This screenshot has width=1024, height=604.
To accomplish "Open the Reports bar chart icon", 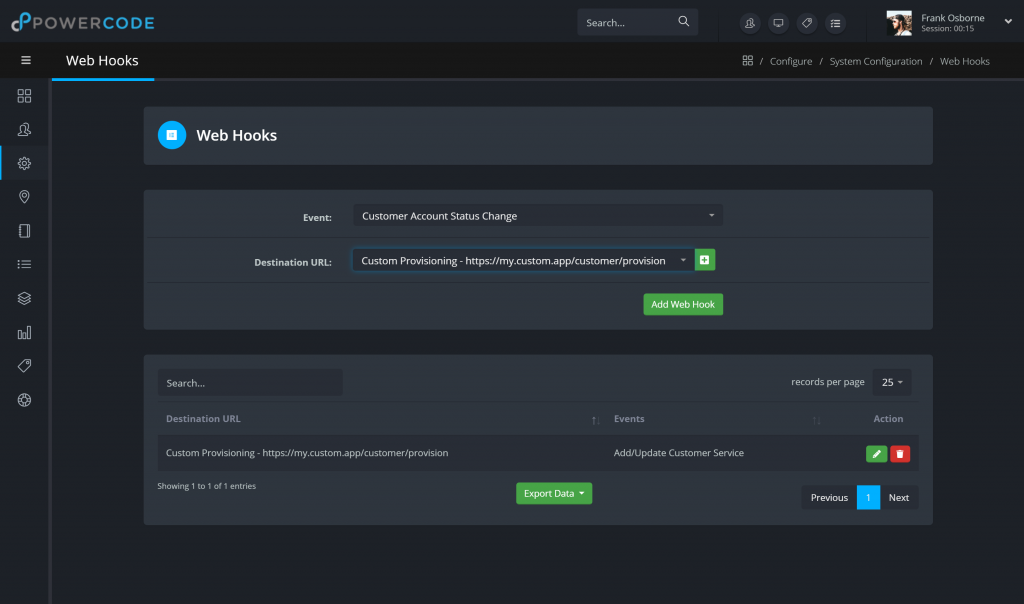I will (24, 332).
